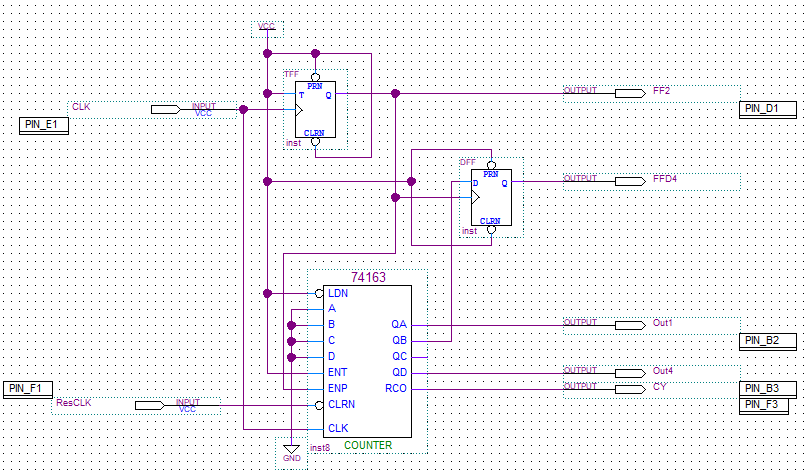Viewport: 811px width, 474px height.
Task: Click the C data input on counter
Action: (332, 340)
